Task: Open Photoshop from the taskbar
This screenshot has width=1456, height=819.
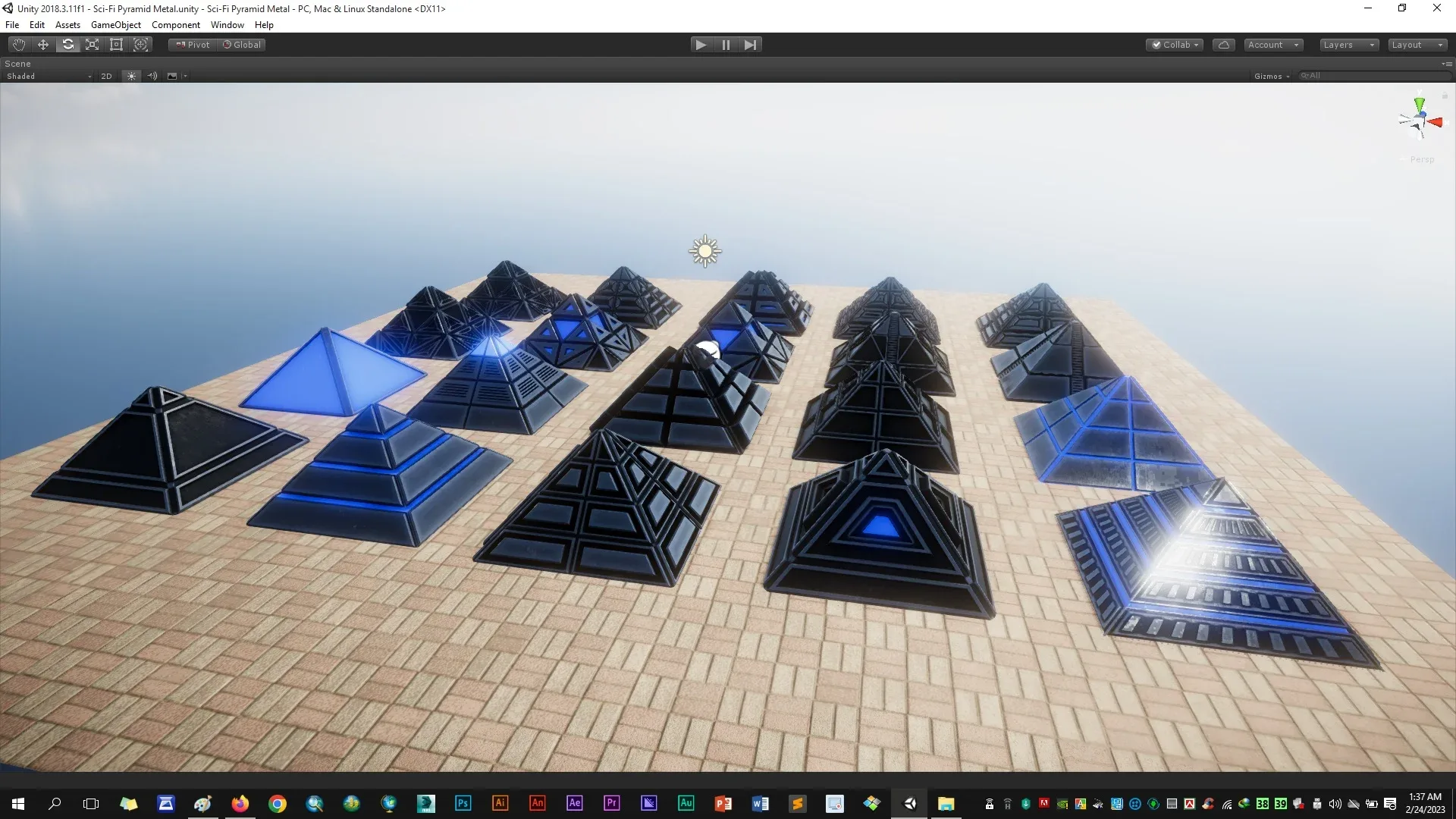Action: [x=463, y=803]
